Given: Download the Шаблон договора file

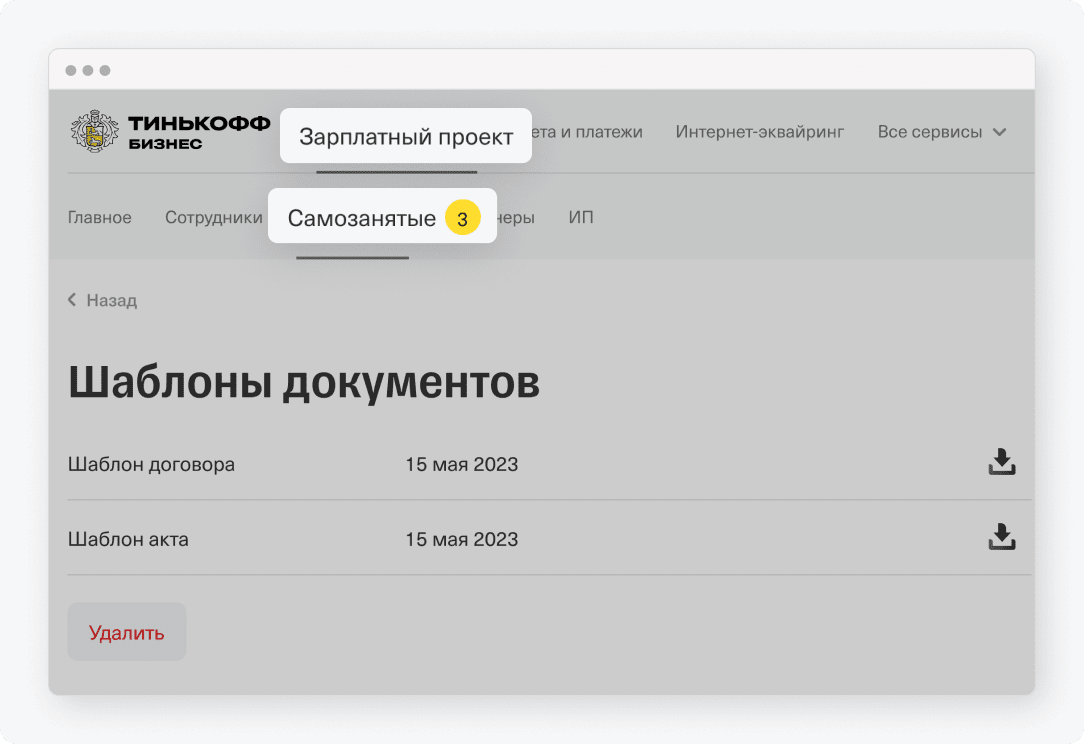Looking at the screenshot, I should [1002, 462].
